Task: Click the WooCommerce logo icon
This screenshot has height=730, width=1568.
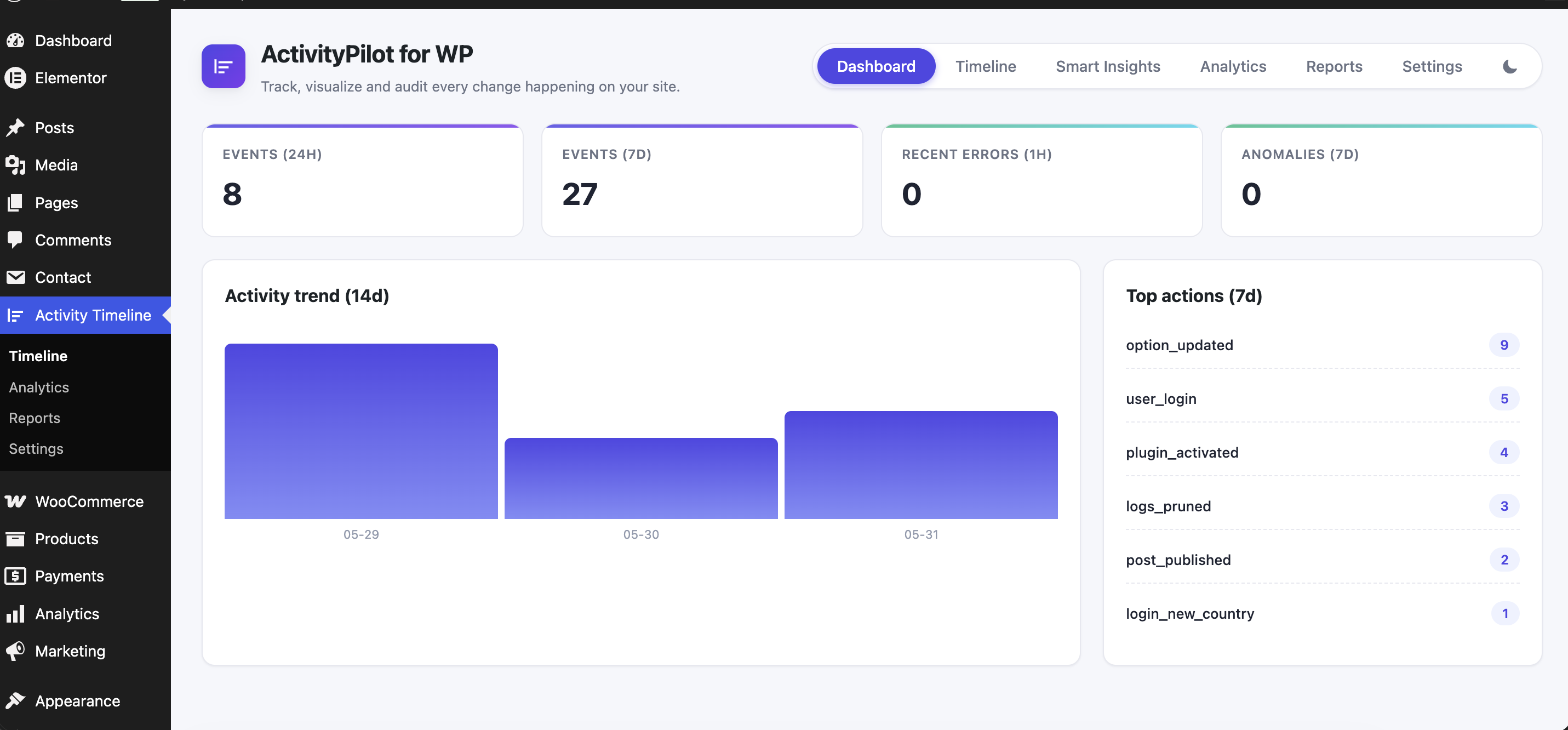Action: pos(16,501)
